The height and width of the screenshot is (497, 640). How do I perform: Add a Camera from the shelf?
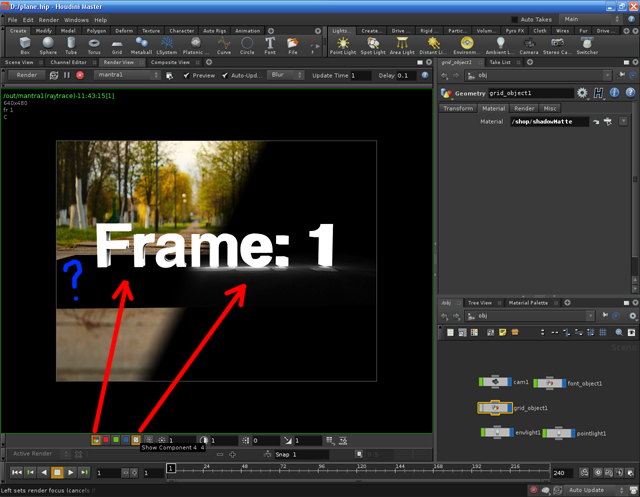529,45
